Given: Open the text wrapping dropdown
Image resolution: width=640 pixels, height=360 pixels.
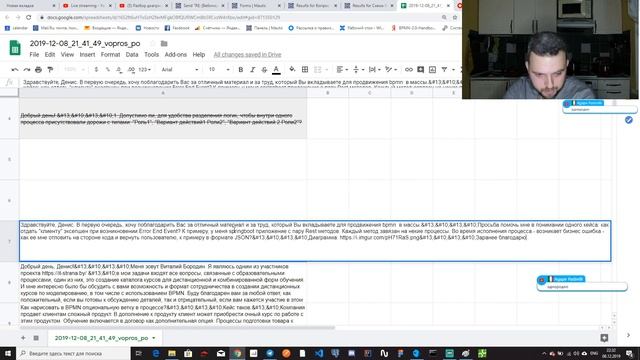Looking at the screenshot, I should (375, 70).
